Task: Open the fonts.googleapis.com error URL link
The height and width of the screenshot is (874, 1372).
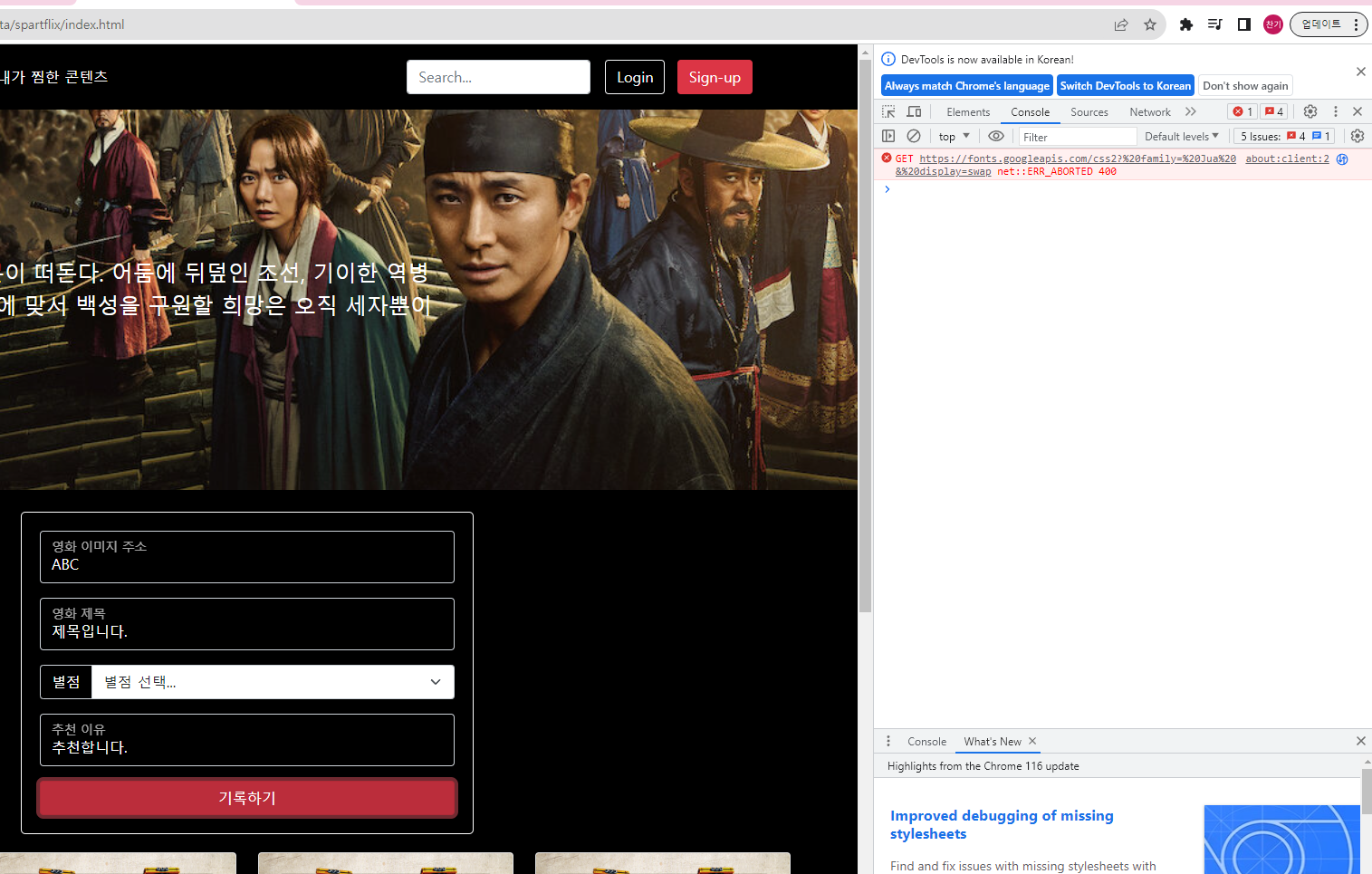Action: 1066,165
